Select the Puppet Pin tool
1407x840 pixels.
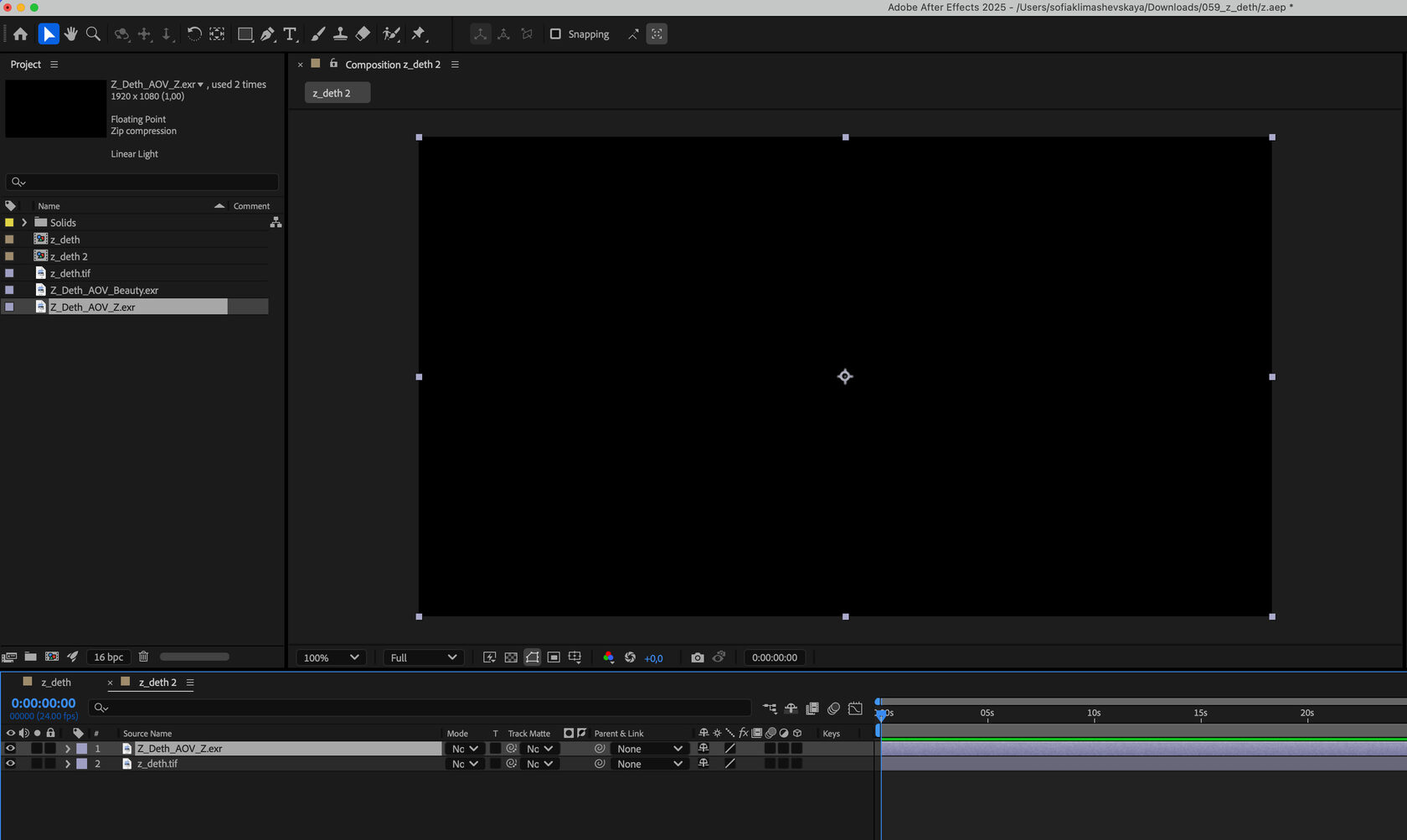(x=419, y=34)
